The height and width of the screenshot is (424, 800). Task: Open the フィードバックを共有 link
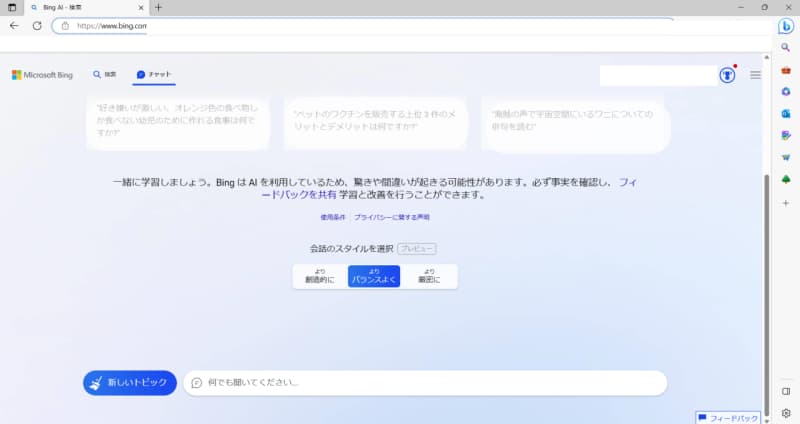[x=449, y=188]
